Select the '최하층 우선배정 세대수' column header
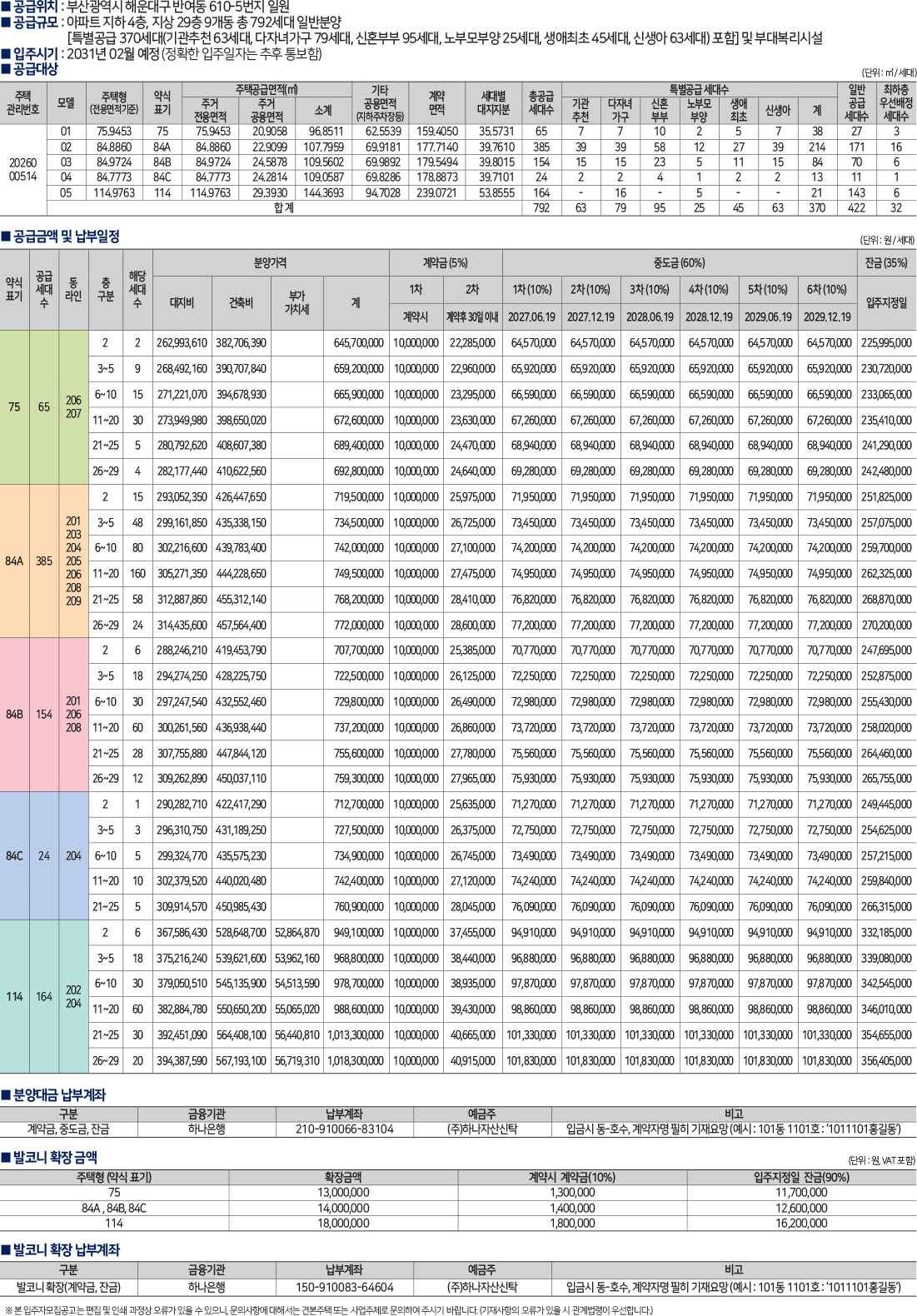917x1316 pixels. click(x=896, y=103)
